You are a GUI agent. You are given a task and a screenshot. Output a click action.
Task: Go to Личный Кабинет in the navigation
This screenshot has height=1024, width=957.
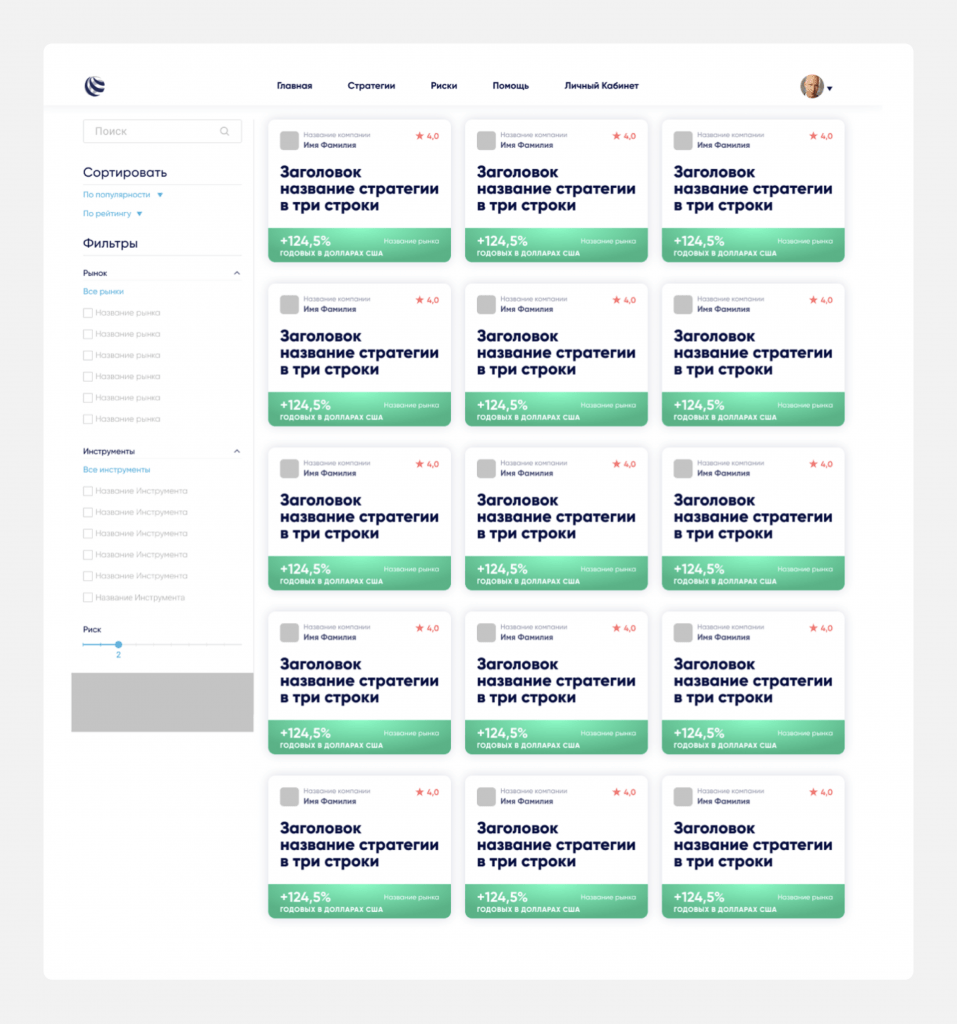coord(601,86)
